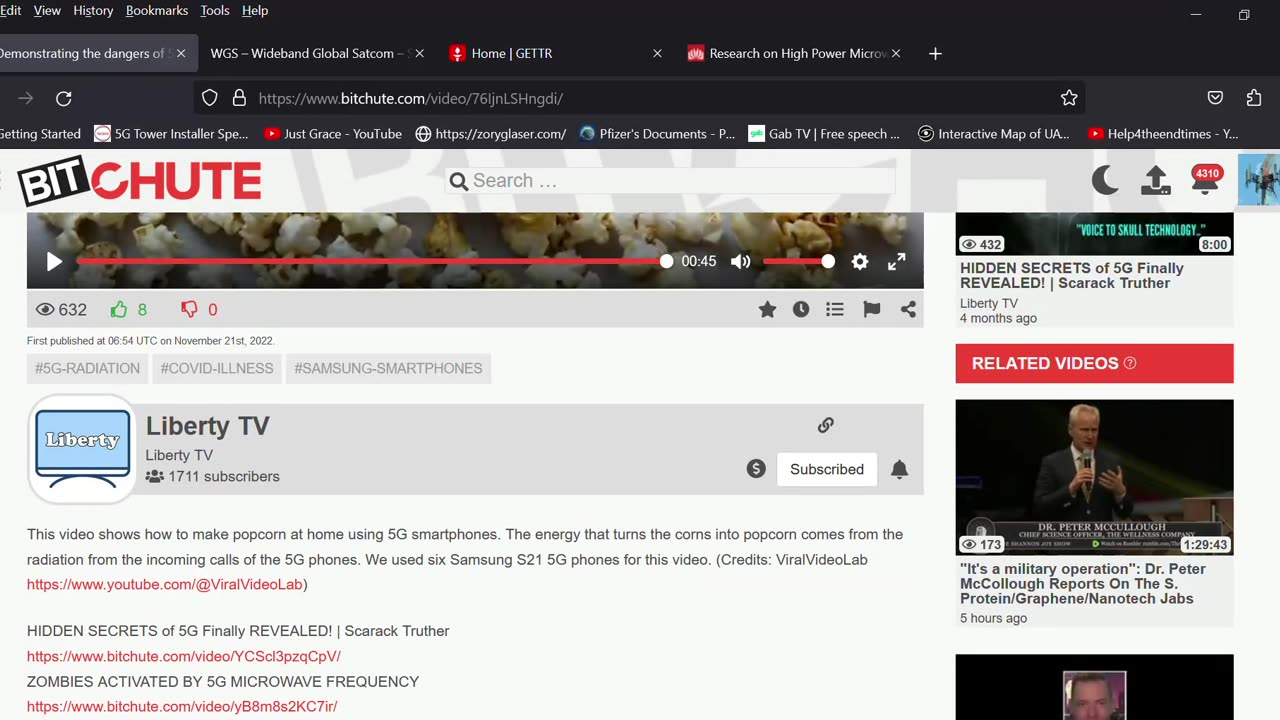Copy channel link chain icon

coord(825,425)
